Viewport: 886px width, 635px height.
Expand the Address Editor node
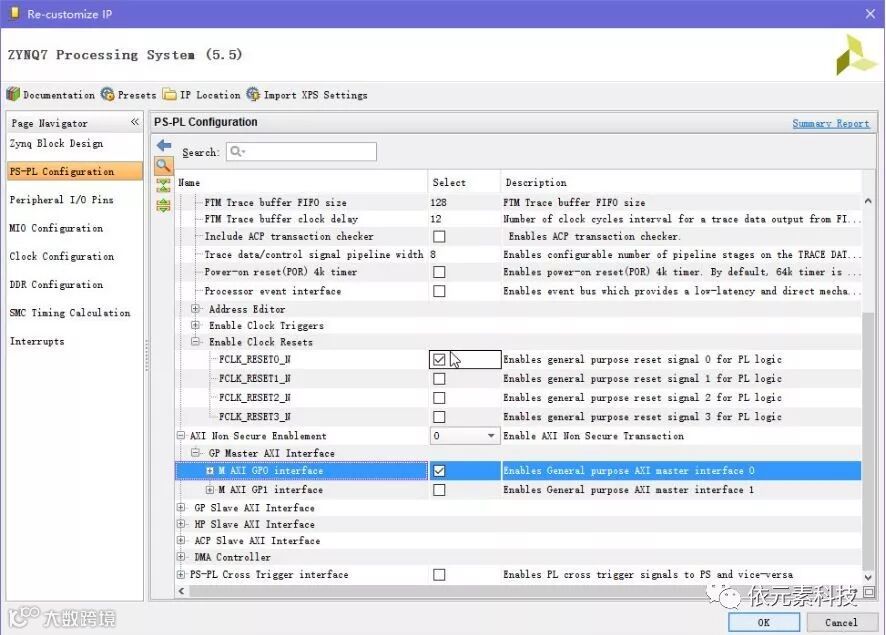[x=196, y=308]
